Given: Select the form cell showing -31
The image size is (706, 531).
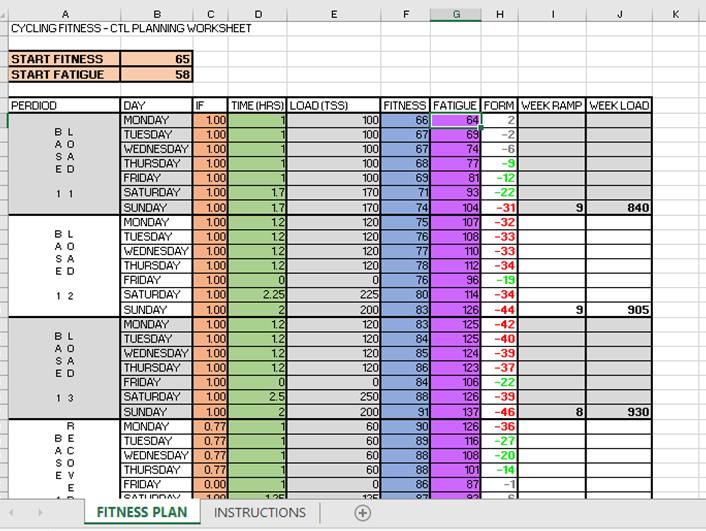Looking at the screenshot, I should (x=499, y=208).
